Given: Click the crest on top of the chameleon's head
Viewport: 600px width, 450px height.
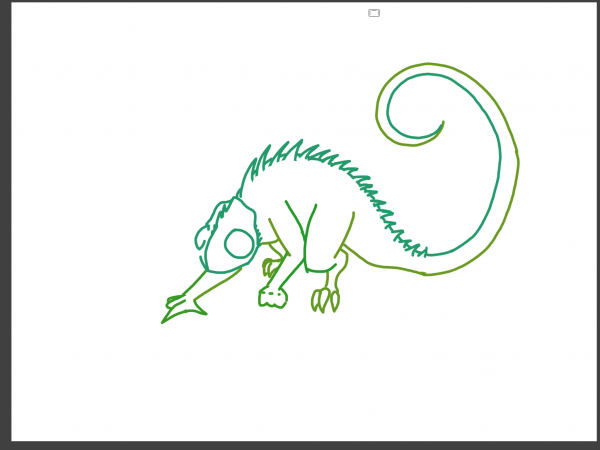Looking at the screenshot, I should point(222,213).
